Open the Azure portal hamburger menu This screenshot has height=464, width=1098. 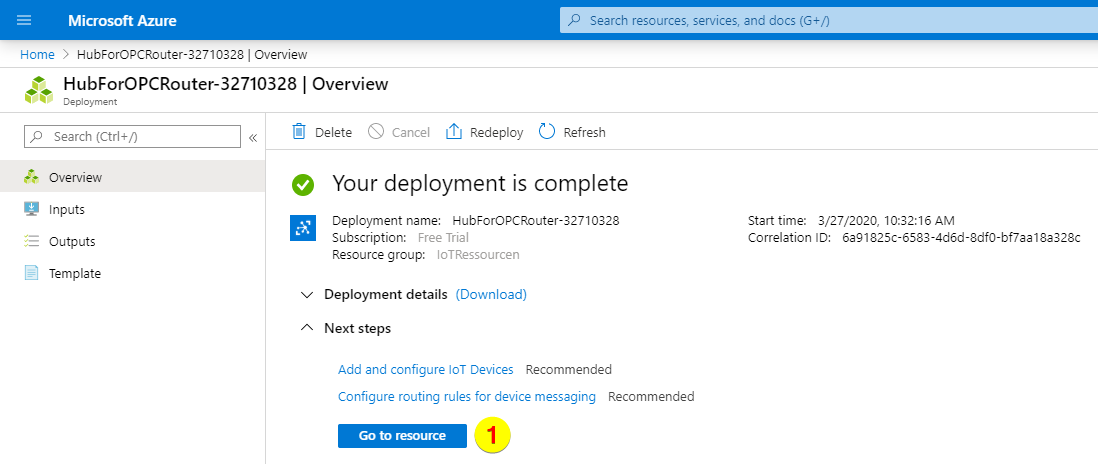(24, 20)
